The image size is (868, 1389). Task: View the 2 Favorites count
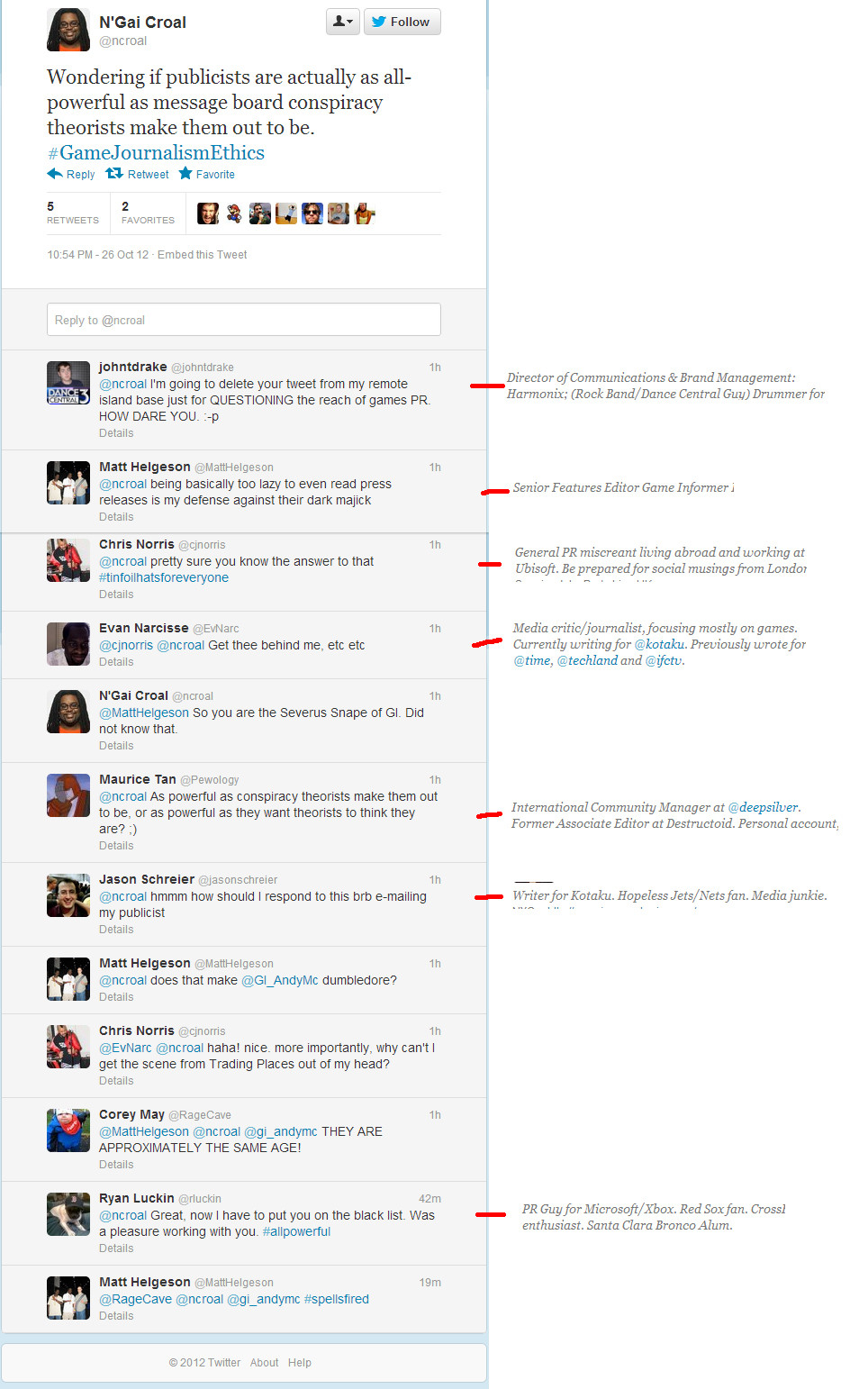coord(148,213)
